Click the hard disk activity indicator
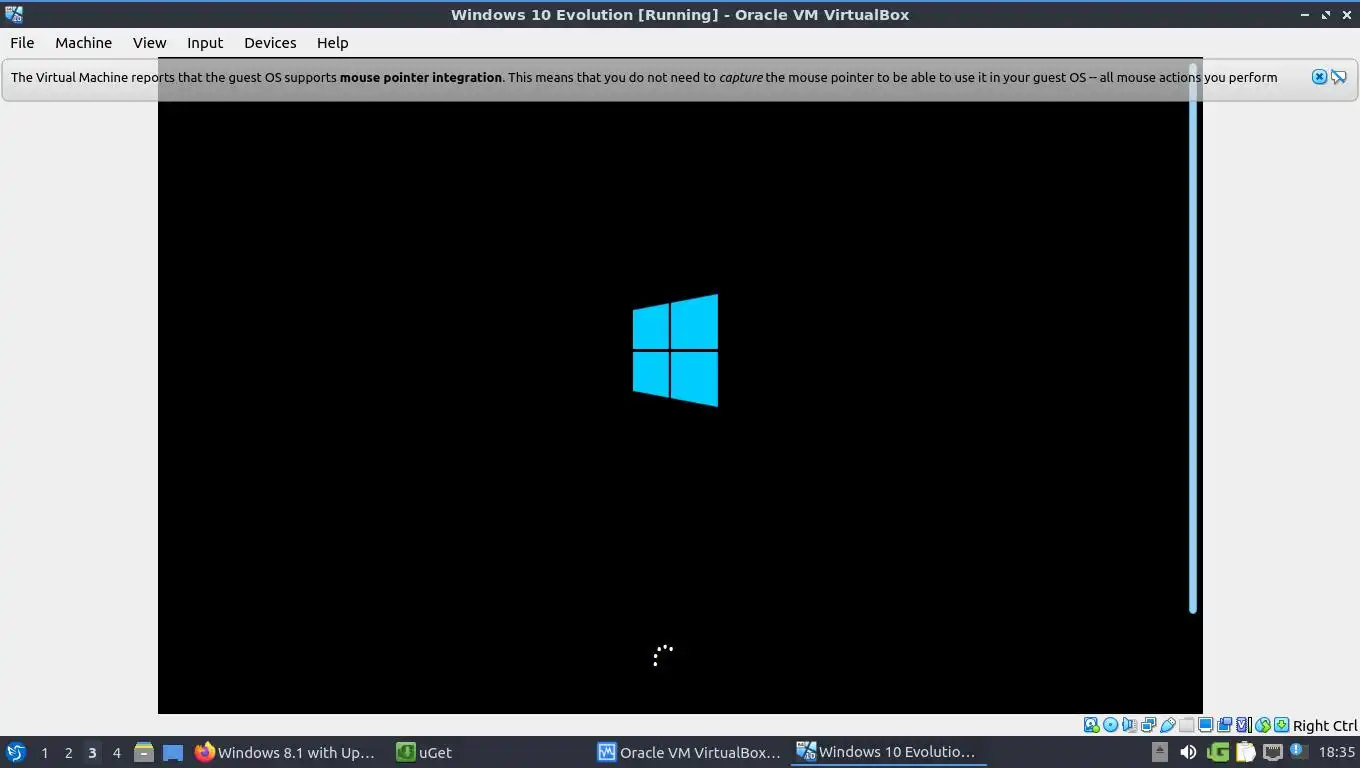1360x768 pixels. coord(1091,725)
